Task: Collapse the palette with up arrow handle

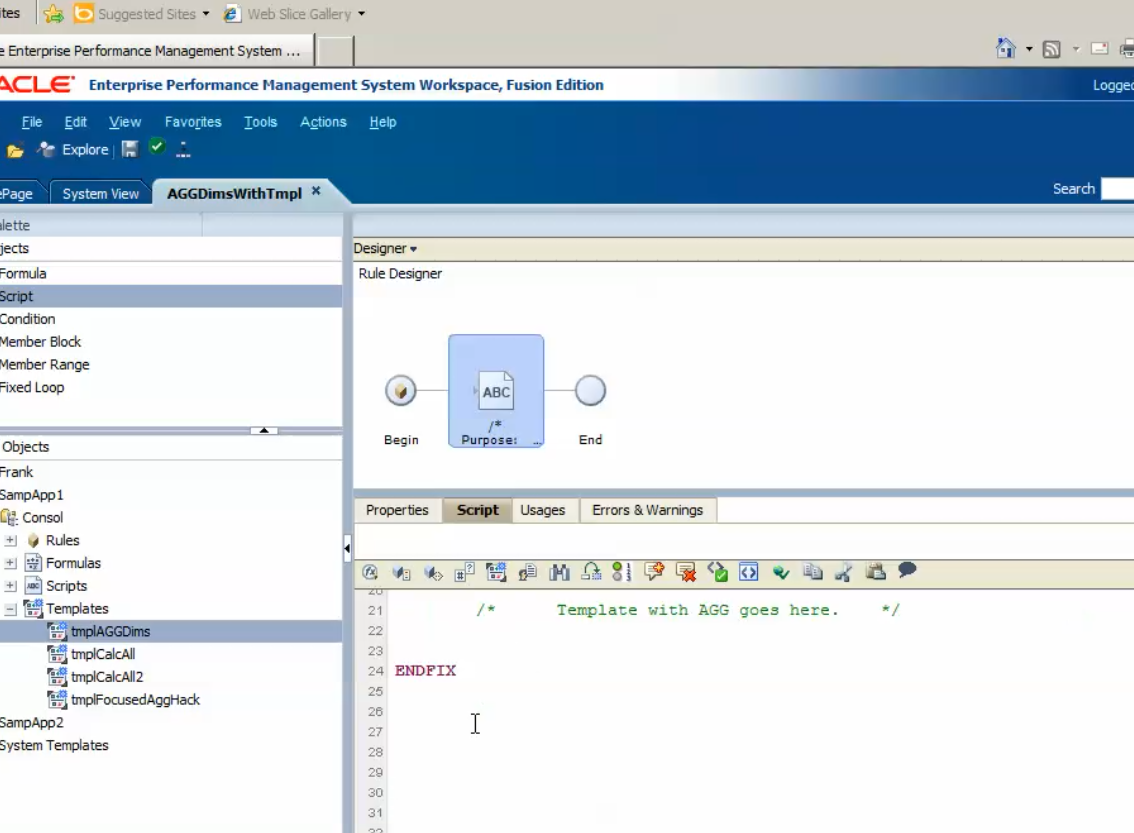Action: tap(264, 430)
